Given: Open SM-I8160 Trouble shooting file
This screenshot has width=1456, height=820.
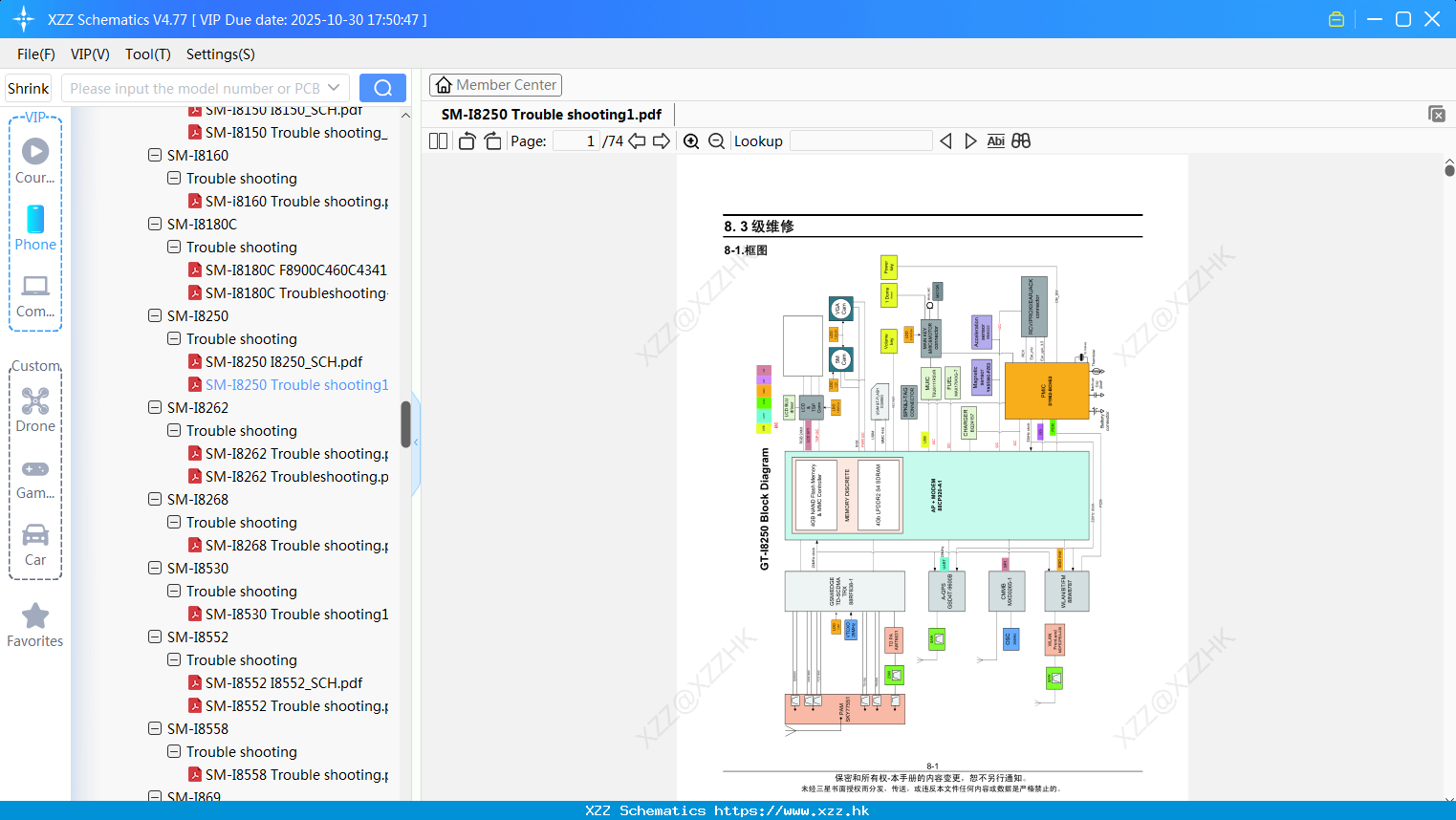Looking at the screenshot, I should (296, 201).
